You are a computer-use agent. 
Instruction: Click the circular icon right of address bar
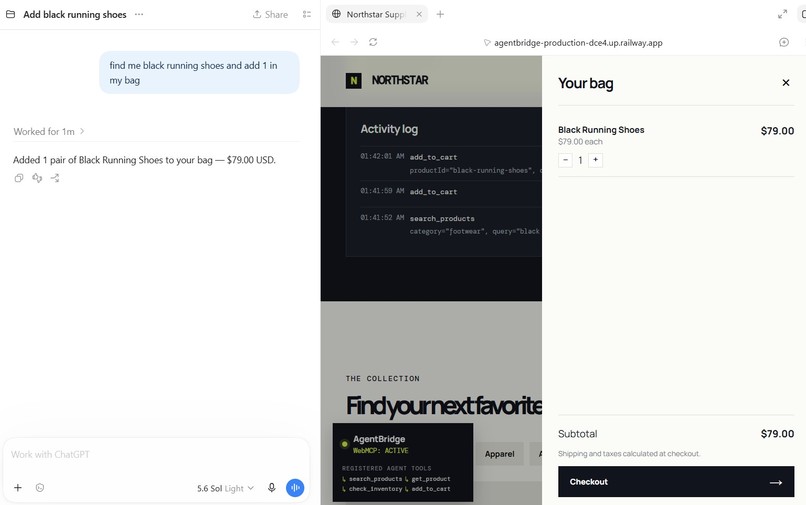[x=784, y=42]
